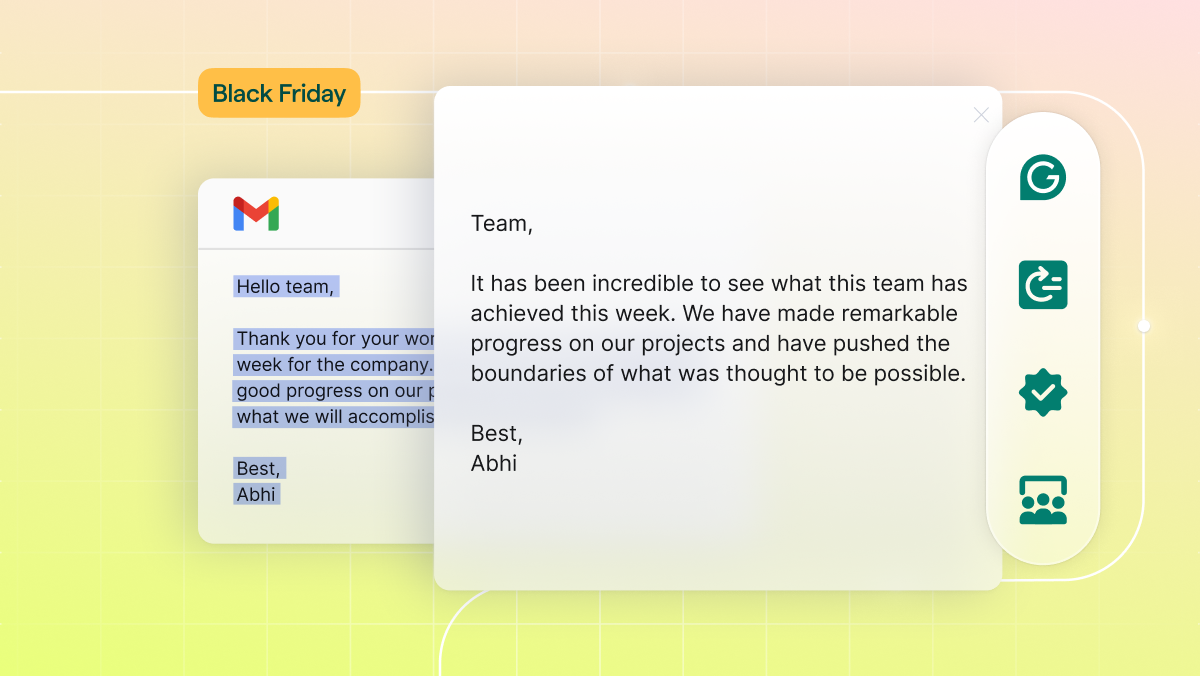The width and height of the screenshot is (1200, 676).
Task: Click the "week for the company." line
Action: 334,364
